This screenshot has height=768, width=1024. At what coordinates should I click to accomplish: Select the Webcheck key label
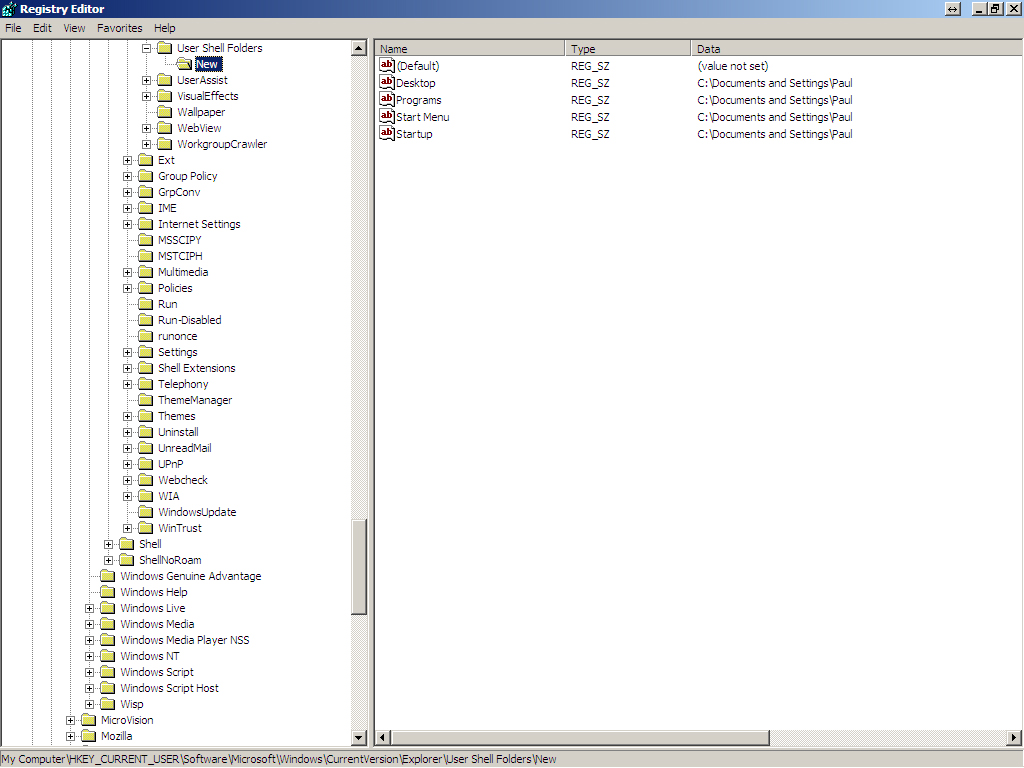[183, 480]
